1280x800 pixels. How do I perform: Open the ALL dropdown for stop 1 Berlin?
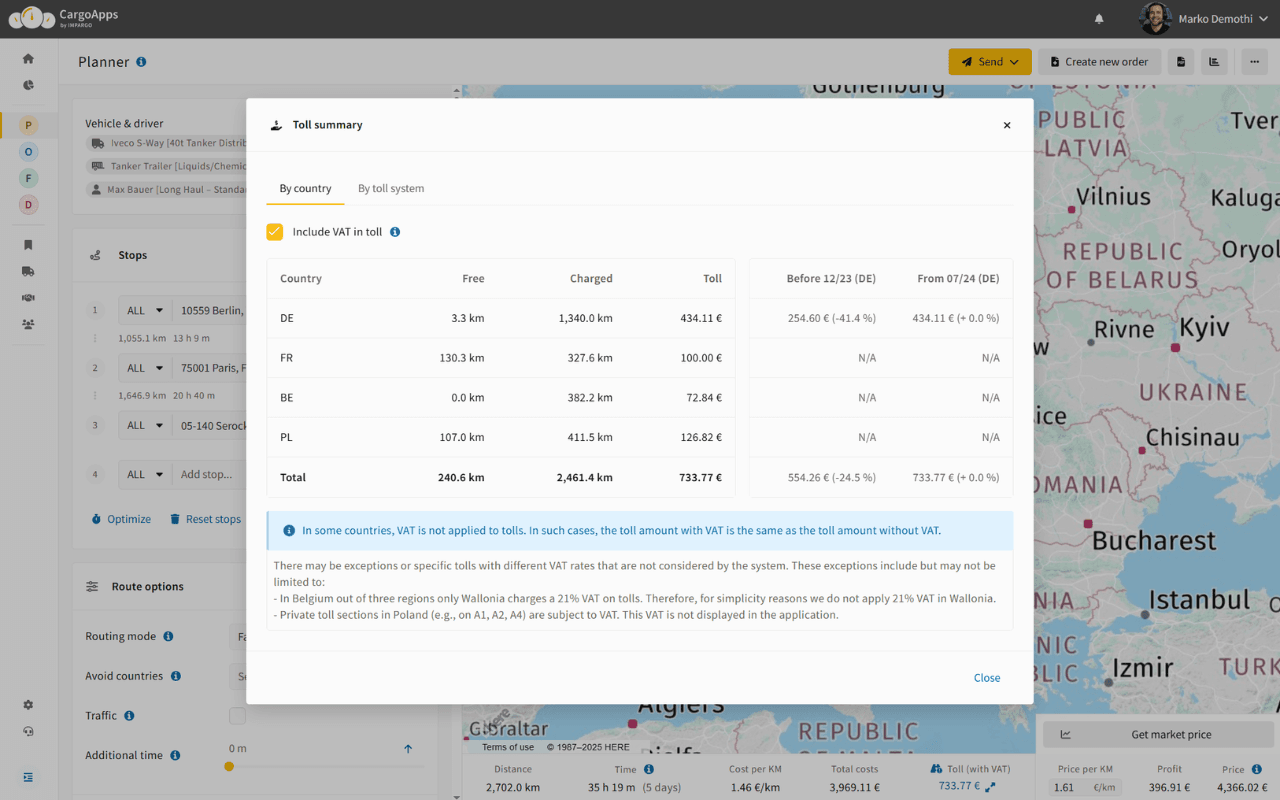(144, 310)
